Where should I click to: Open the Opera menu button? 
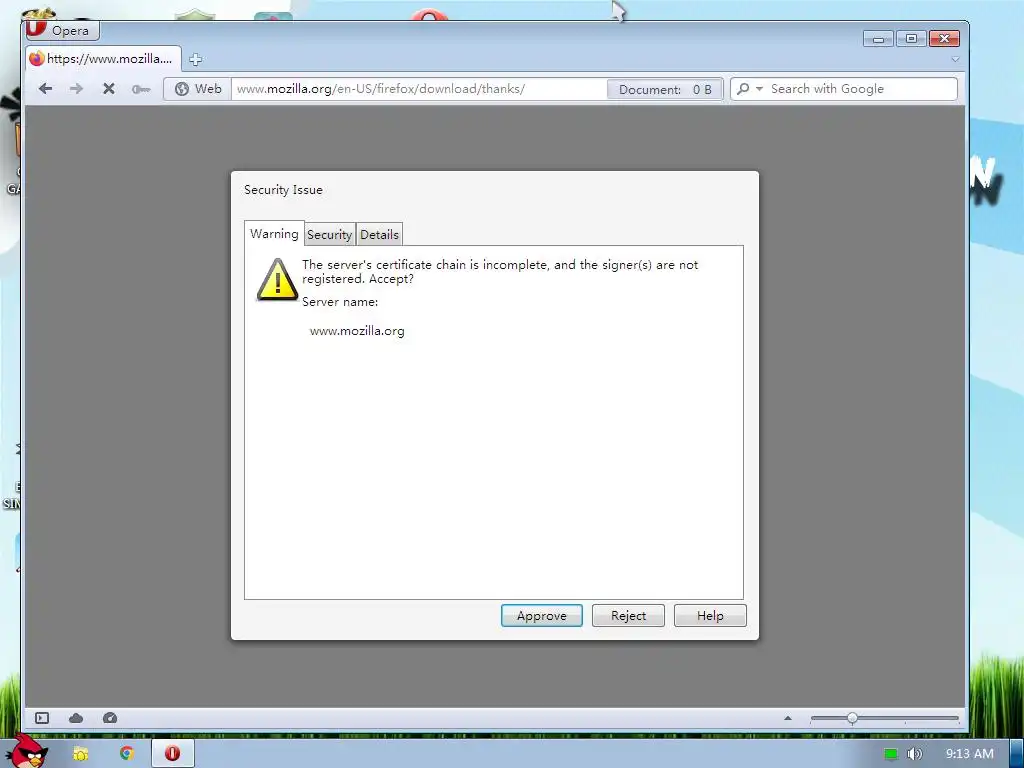(63, 30)
